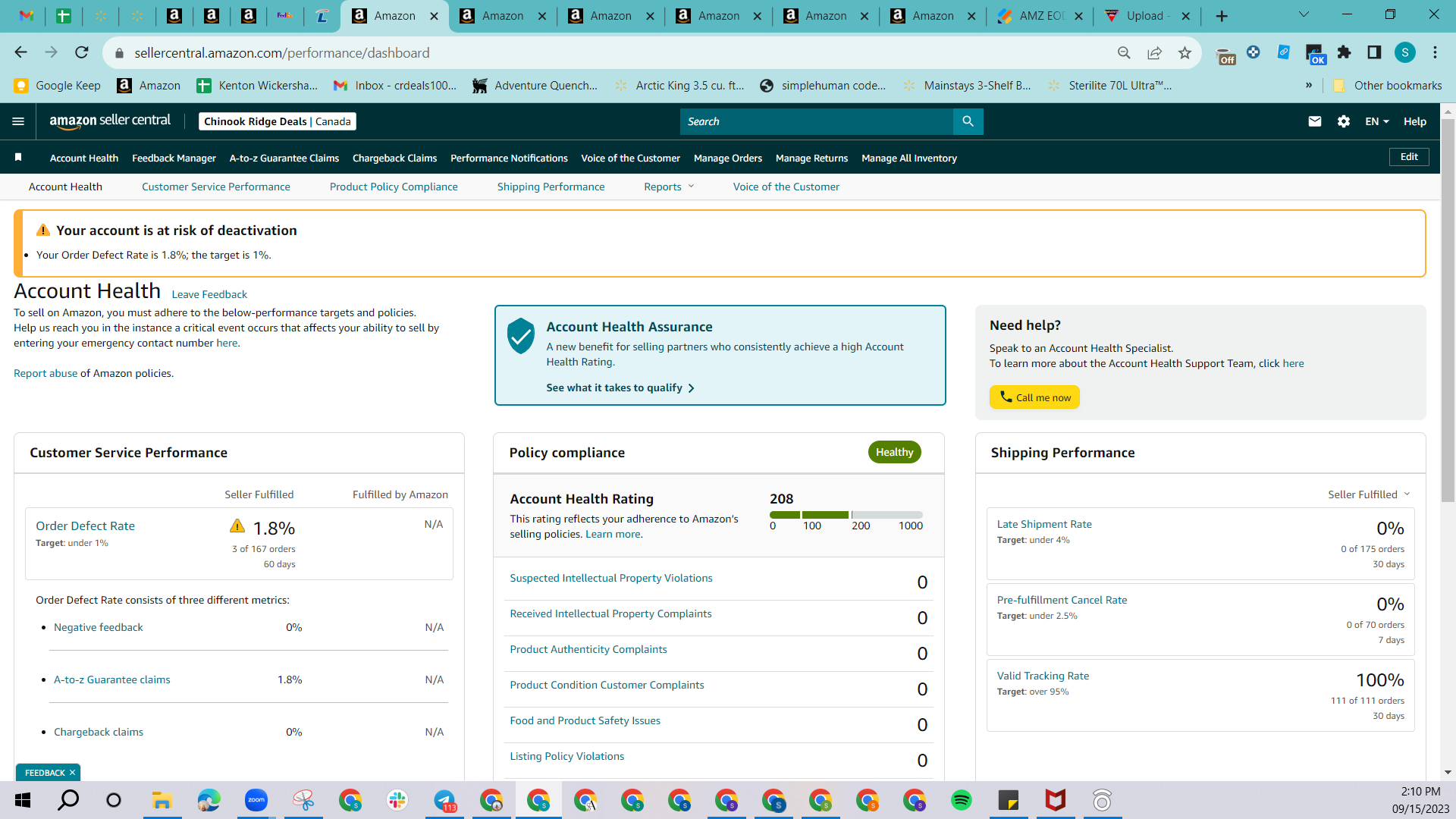The width and height of the screenshot is (1456, 819).
Task: Click the Report abuse link
Action: (45, 373)
